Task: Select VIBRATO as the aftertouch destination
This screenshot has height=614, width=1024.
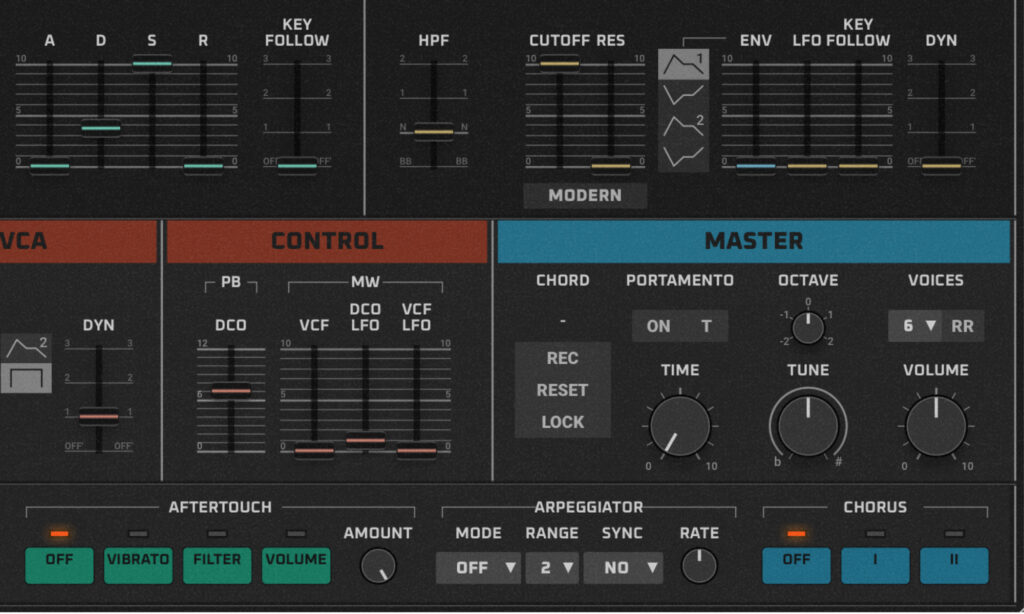Action: point(138,563)
